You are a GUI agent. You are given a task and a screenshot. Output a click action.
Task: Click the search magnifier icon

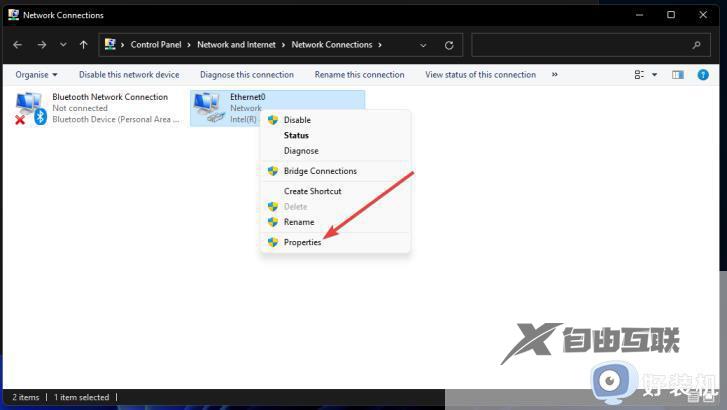(696, 45)
